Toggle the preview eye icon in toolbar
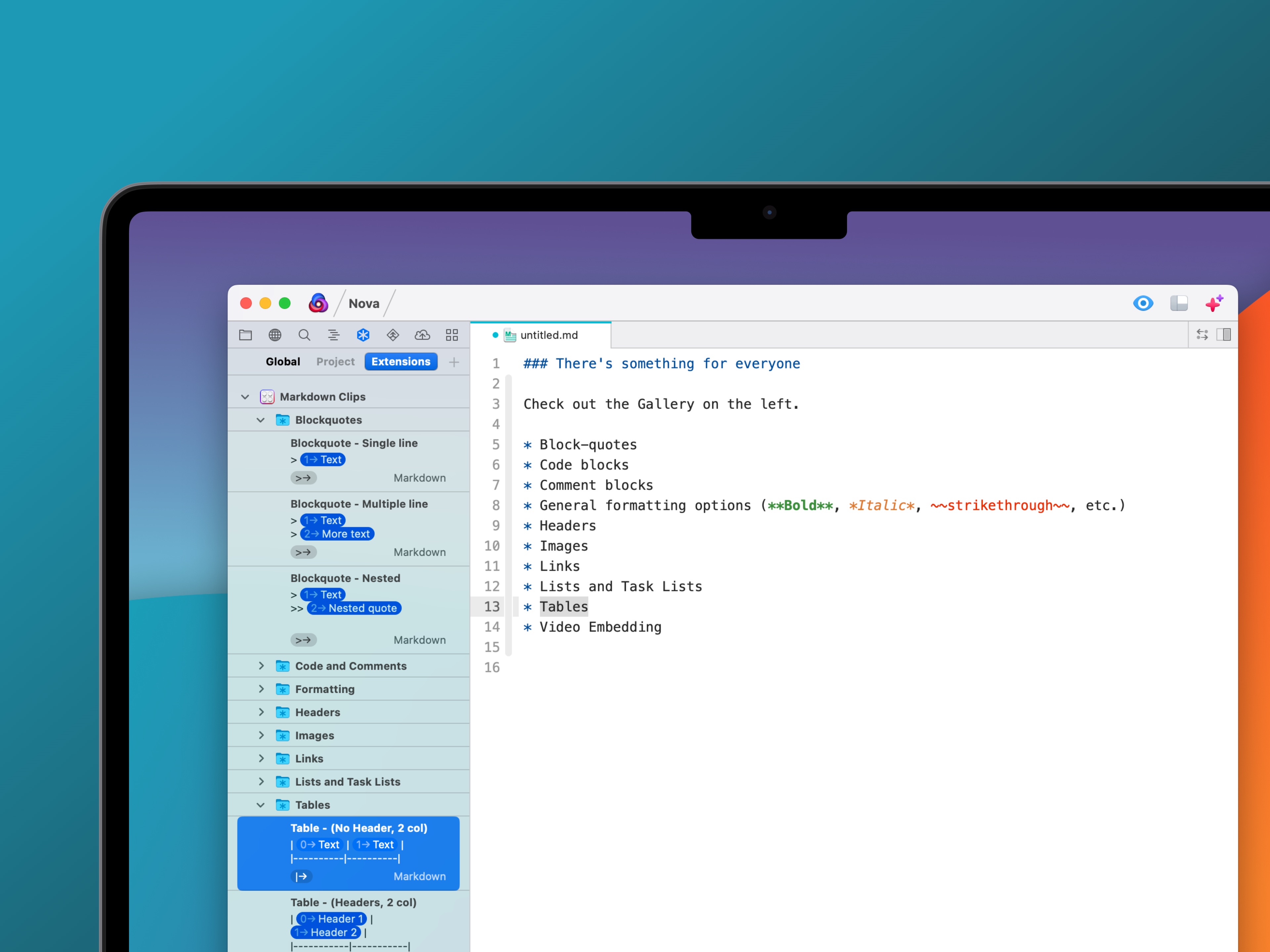Viewport: 1270px width, 952px height. click(1143, 303)
